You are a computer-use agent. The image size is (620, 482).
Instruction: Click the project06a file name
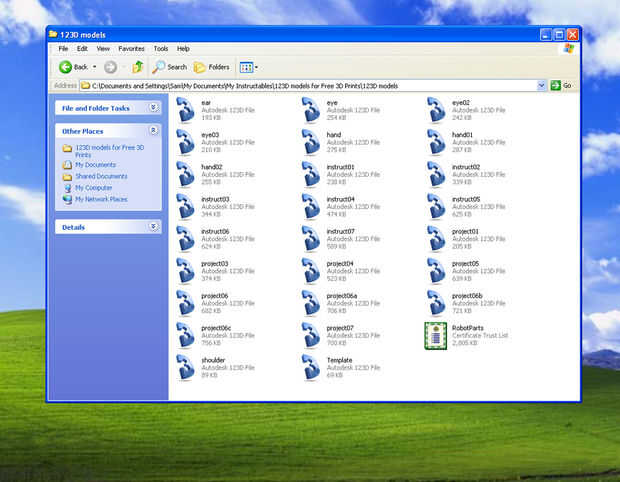click(342, 296)
